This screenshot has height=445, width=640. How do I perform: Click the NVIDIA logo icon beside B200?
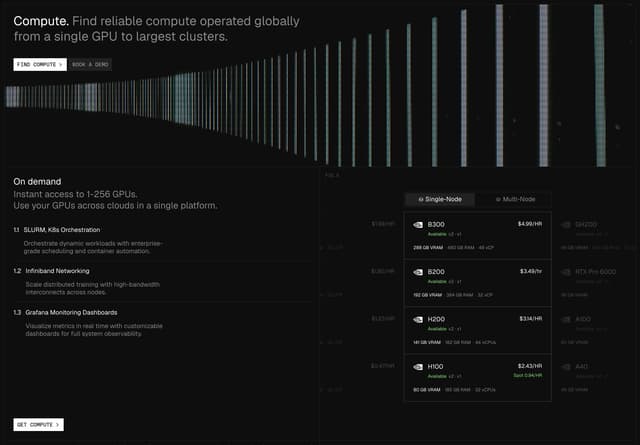point(418,272)
